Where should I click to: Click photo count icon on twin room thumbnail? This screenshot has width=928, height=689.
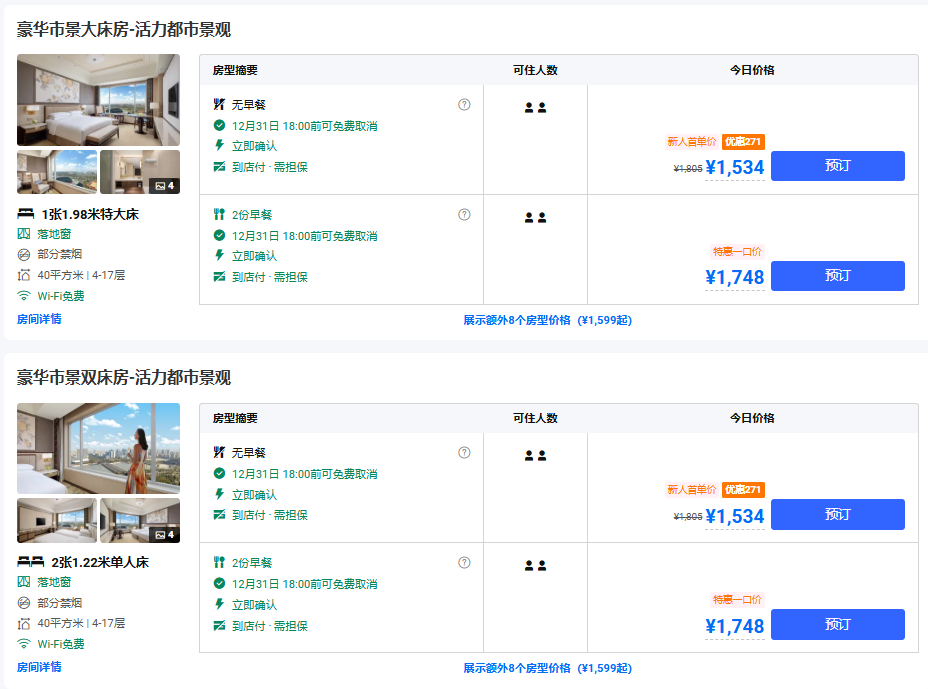tap(164, 534)
